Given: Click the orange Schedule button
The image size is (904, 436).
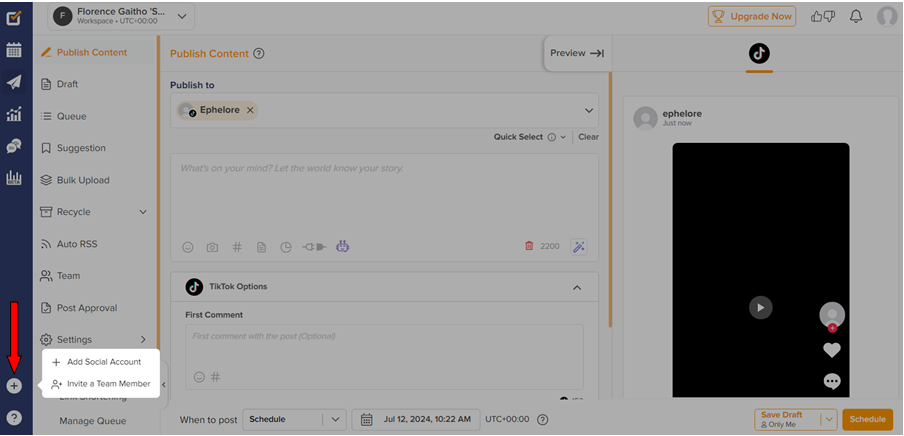Looking at the screenshot, I should tap(868, 419).
